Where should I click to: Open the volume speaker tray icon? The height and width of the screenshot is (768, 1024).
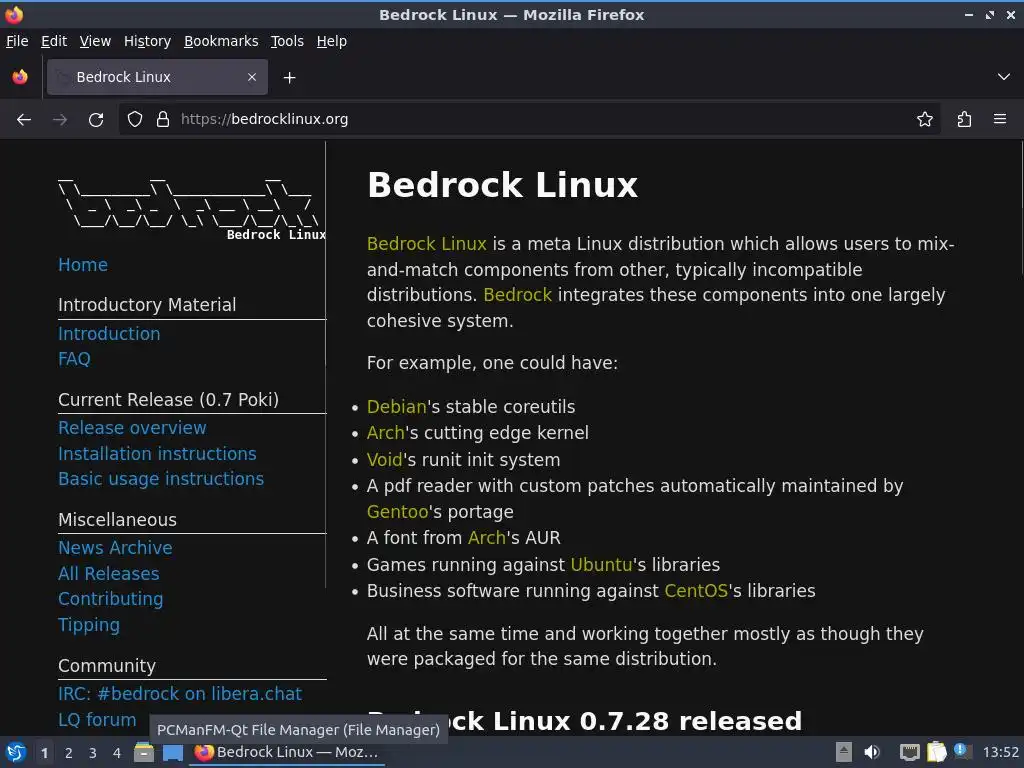872,753
